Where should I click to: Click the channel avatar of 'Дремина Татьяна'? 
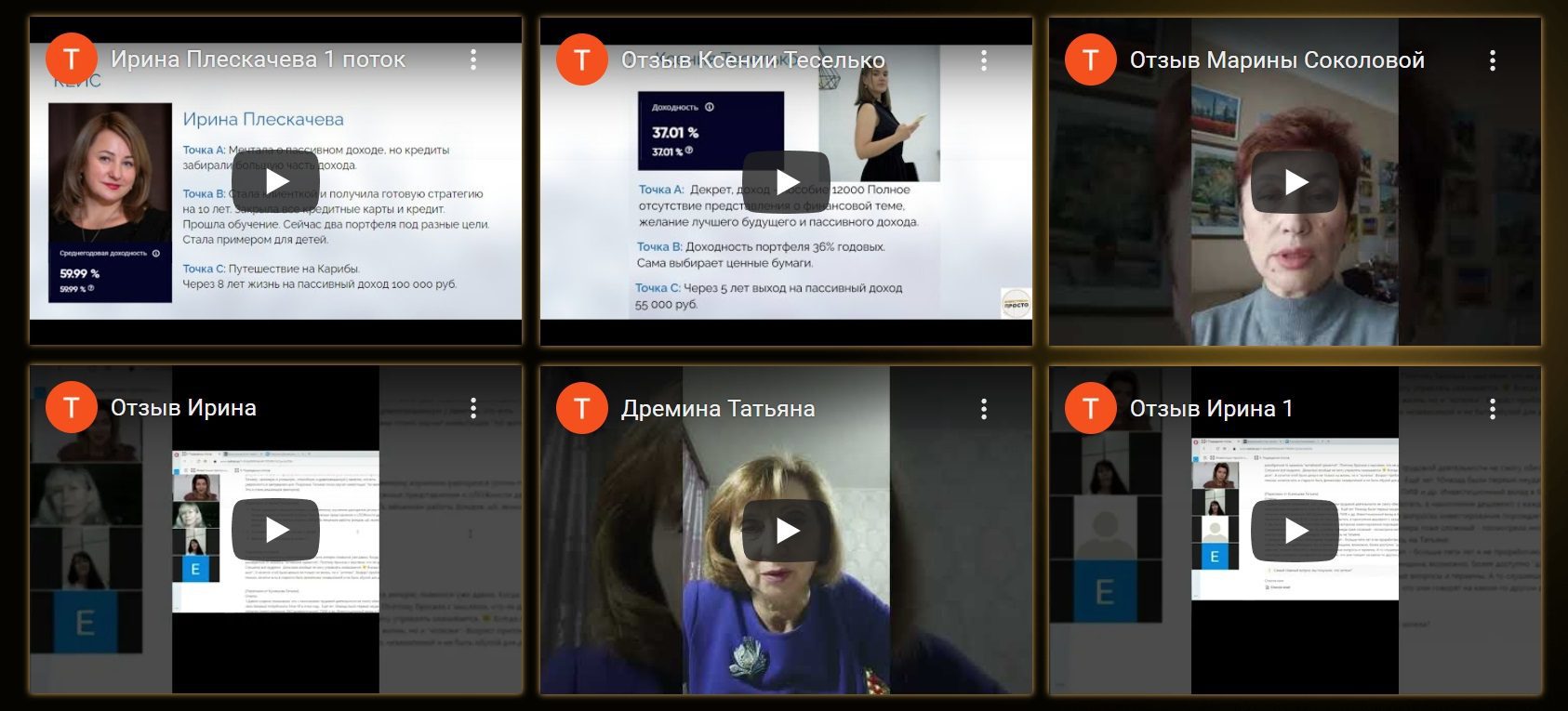(x=582, y=408)
